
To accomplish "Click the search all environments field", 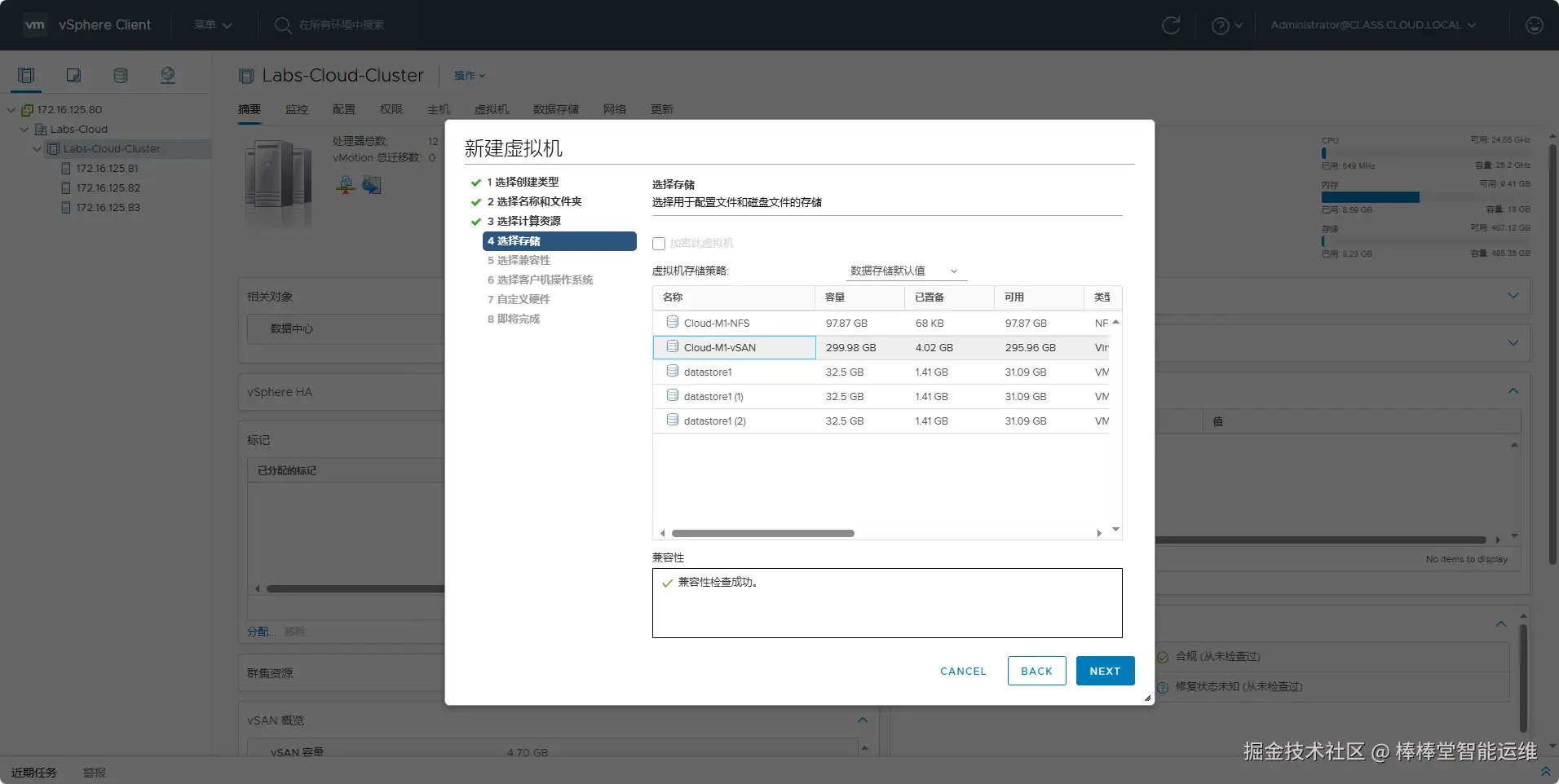I will tap(342, 25).
